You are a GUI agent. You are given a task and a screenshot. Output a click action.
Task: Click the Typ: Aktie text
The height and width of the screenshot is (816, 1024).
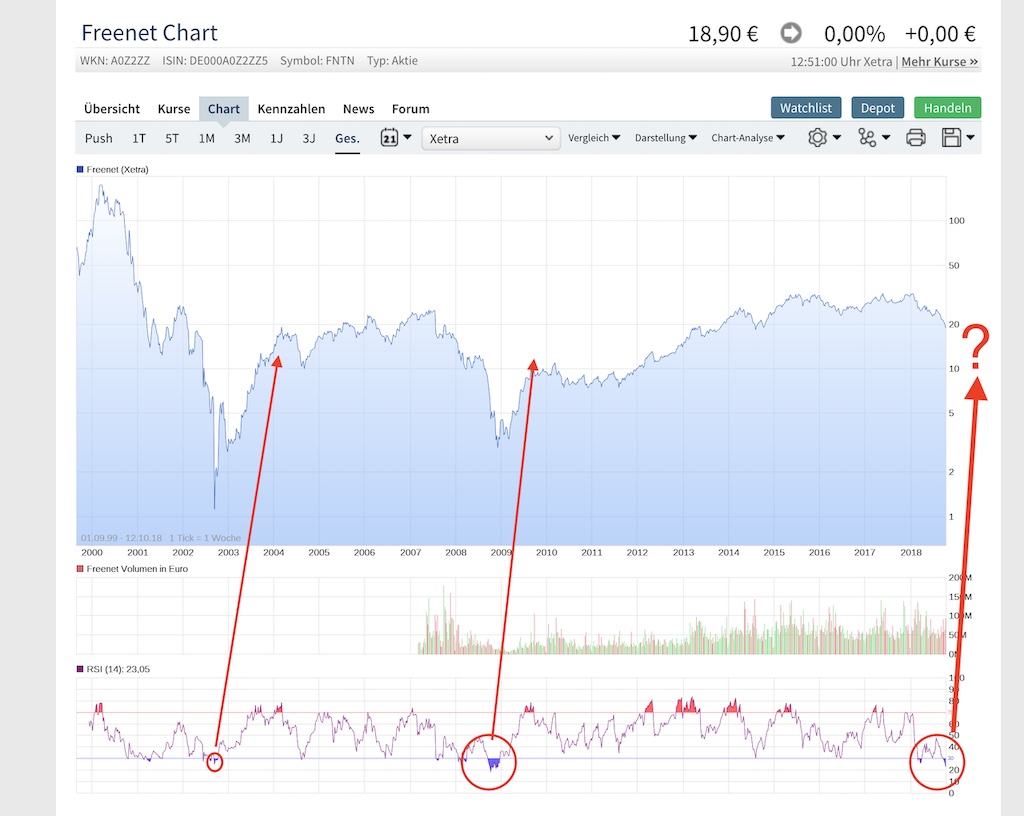[392, 61]
